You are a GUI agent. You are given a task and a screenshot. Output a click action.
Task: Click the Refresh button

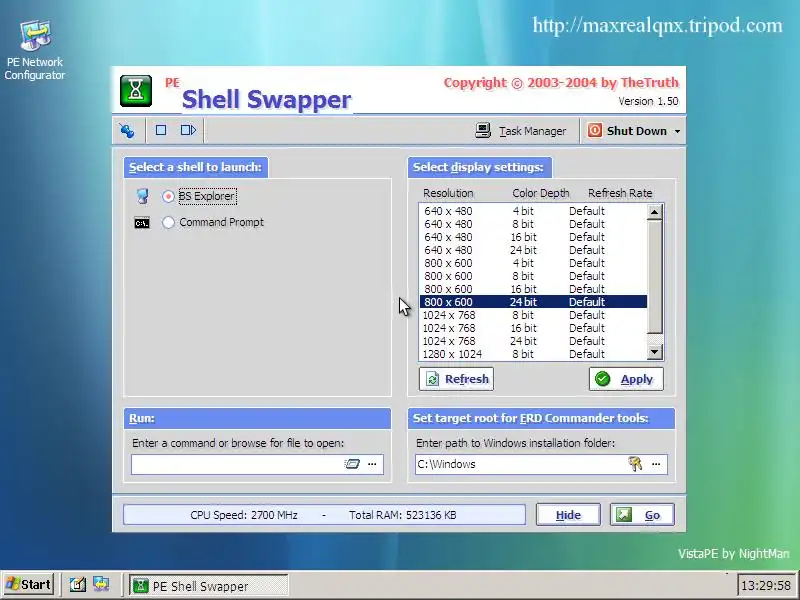coord(456,379)
